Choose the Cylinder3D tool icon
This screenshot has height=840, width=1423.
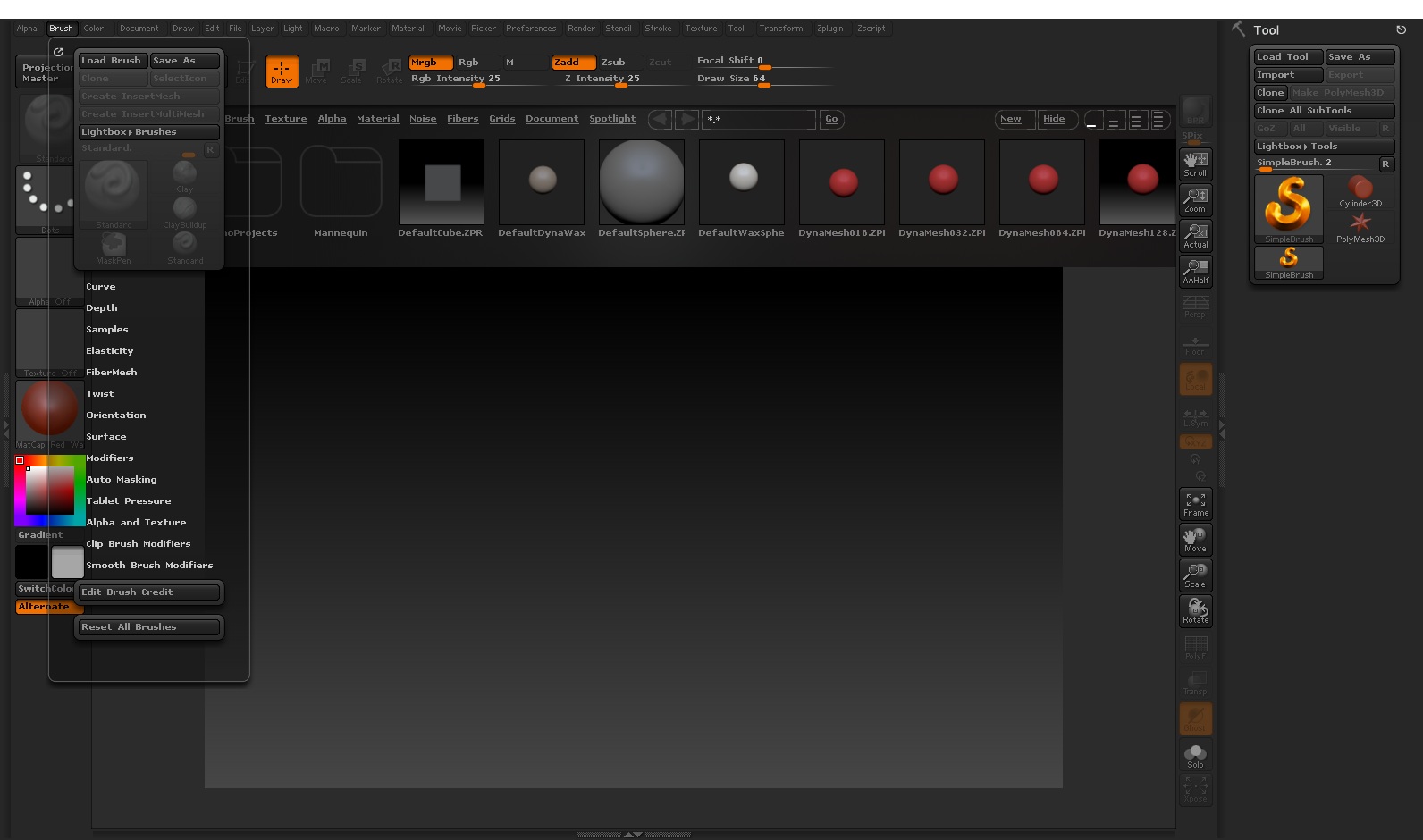tap(1360, 191)
